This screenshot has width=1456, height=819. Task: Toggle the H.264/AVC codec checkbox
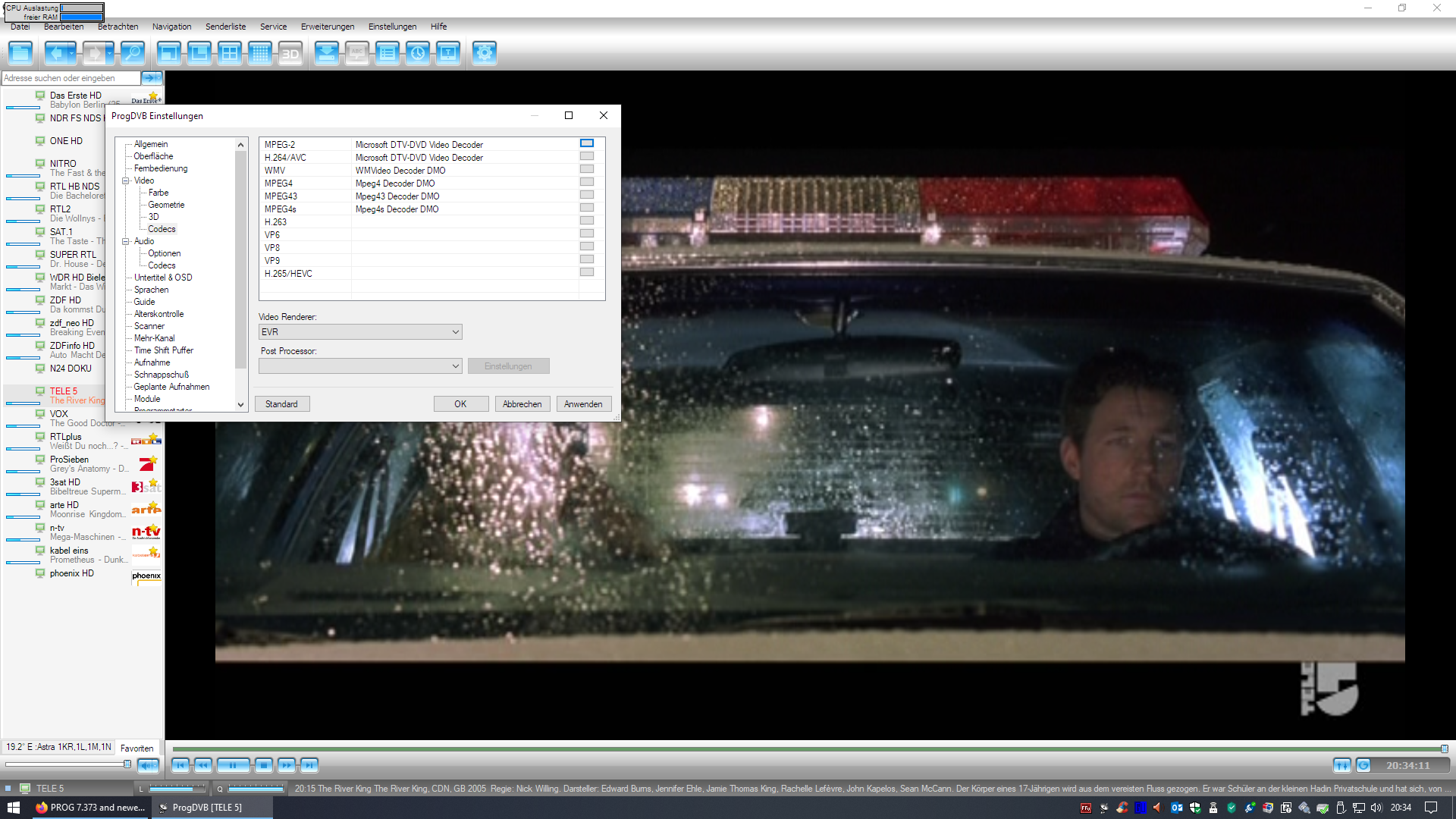pyautogui.click(x=586, y=156)
